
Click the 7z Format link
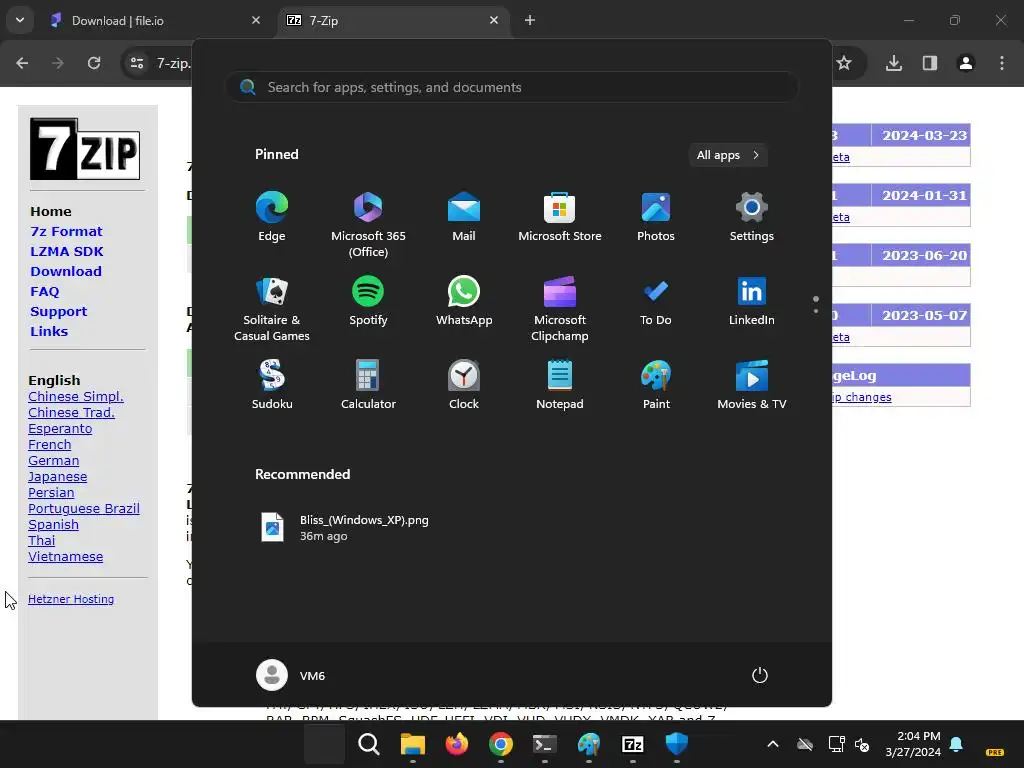[x=66, y=231]
